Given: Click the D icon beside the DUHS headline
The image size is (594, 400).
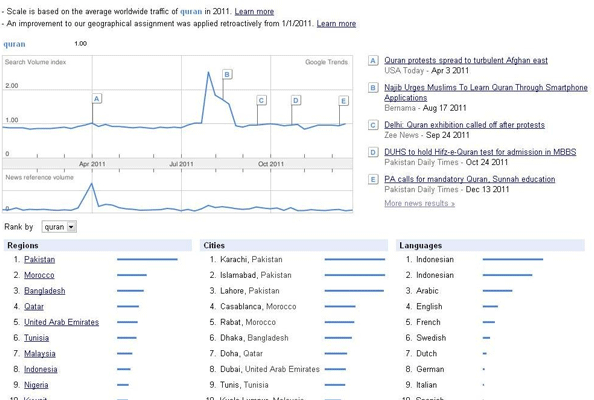Looking at the screenshot, I should click(x=373, y=152).
